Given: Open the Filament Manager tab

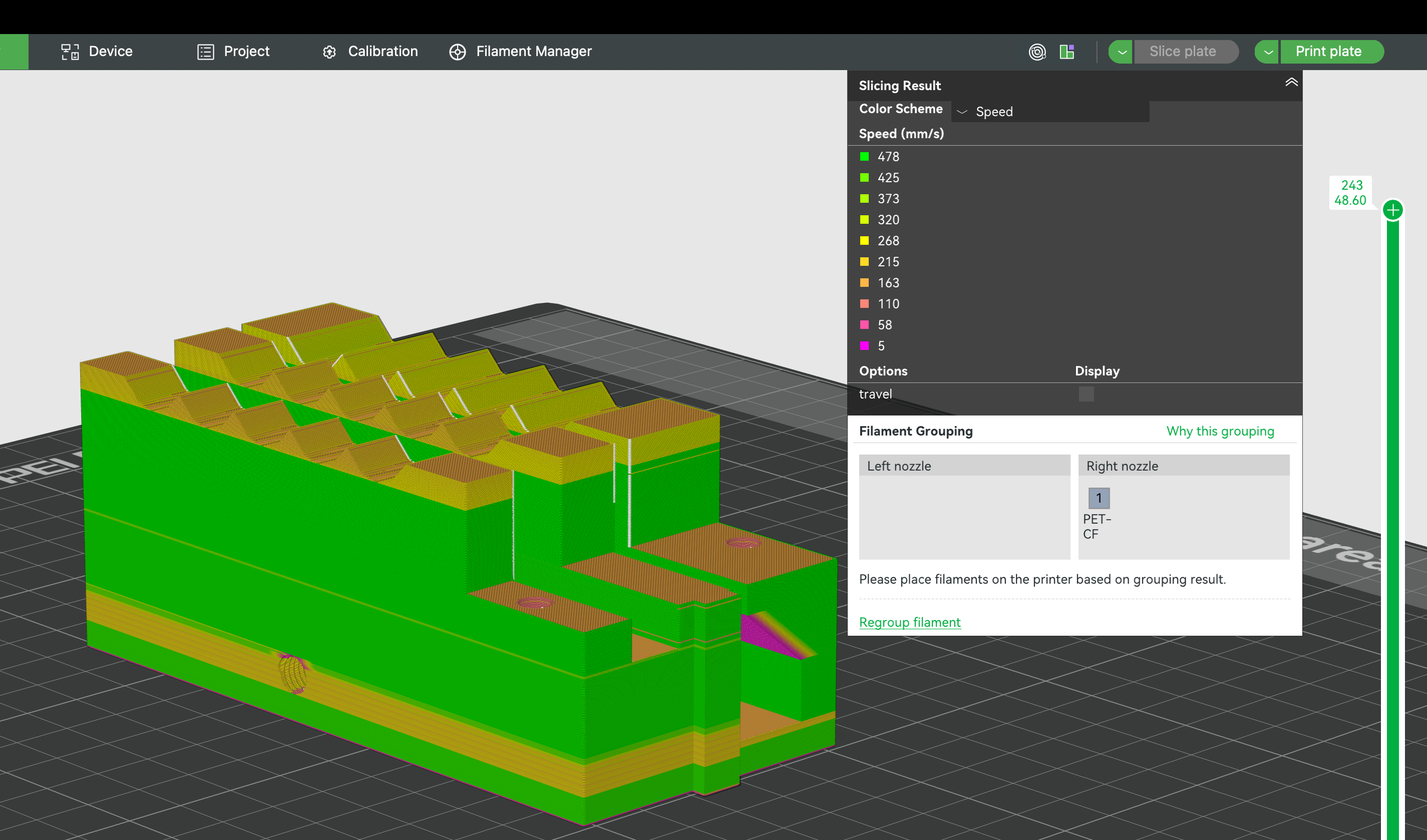Looking at the screenshot, I should tap(520, 52).
